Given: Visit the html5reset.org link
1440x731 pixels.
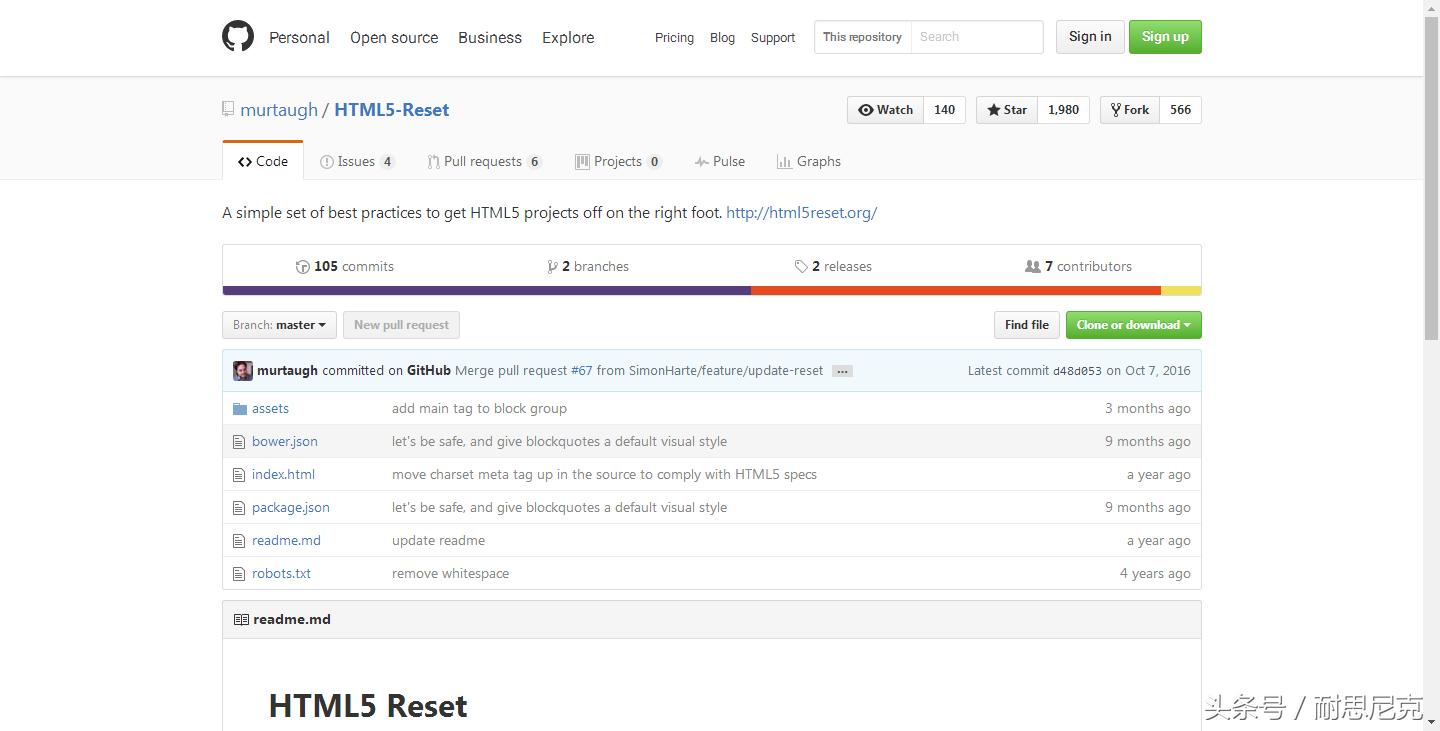Looking at the screenshot, I should pyautogui.click(x=802, y=212).
